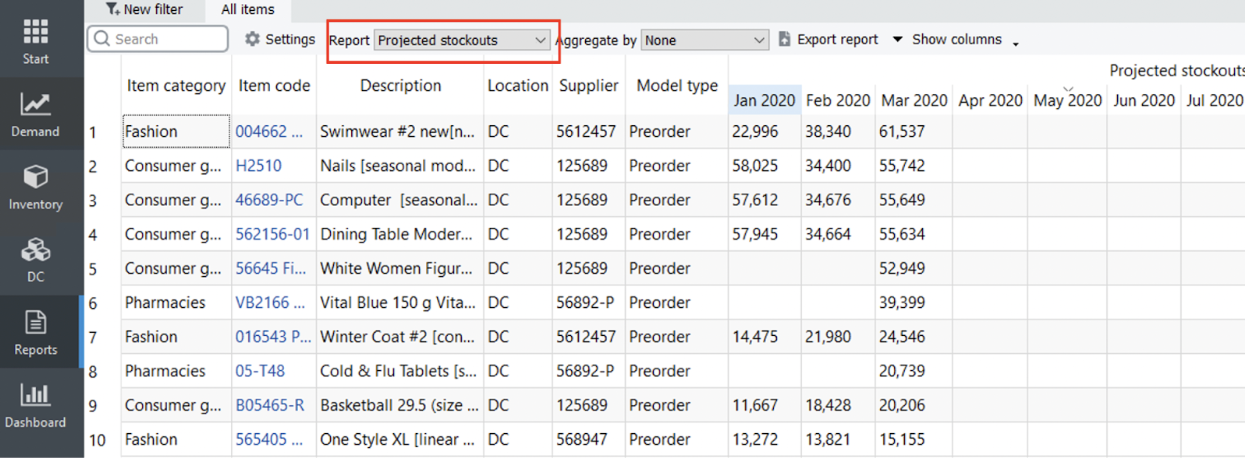This screenshot has width=1248, height=460.
Task: Open item code B05465-R link
Action: (269, 405)
